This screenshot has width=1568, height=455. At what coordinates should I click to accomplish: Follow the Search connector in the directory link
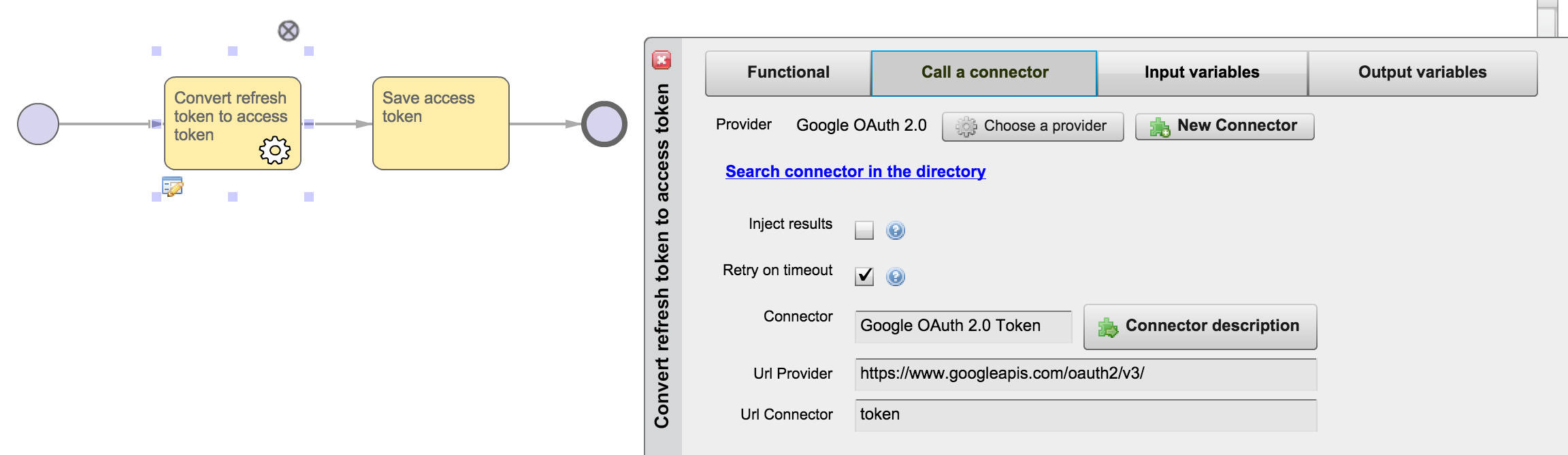855,172
